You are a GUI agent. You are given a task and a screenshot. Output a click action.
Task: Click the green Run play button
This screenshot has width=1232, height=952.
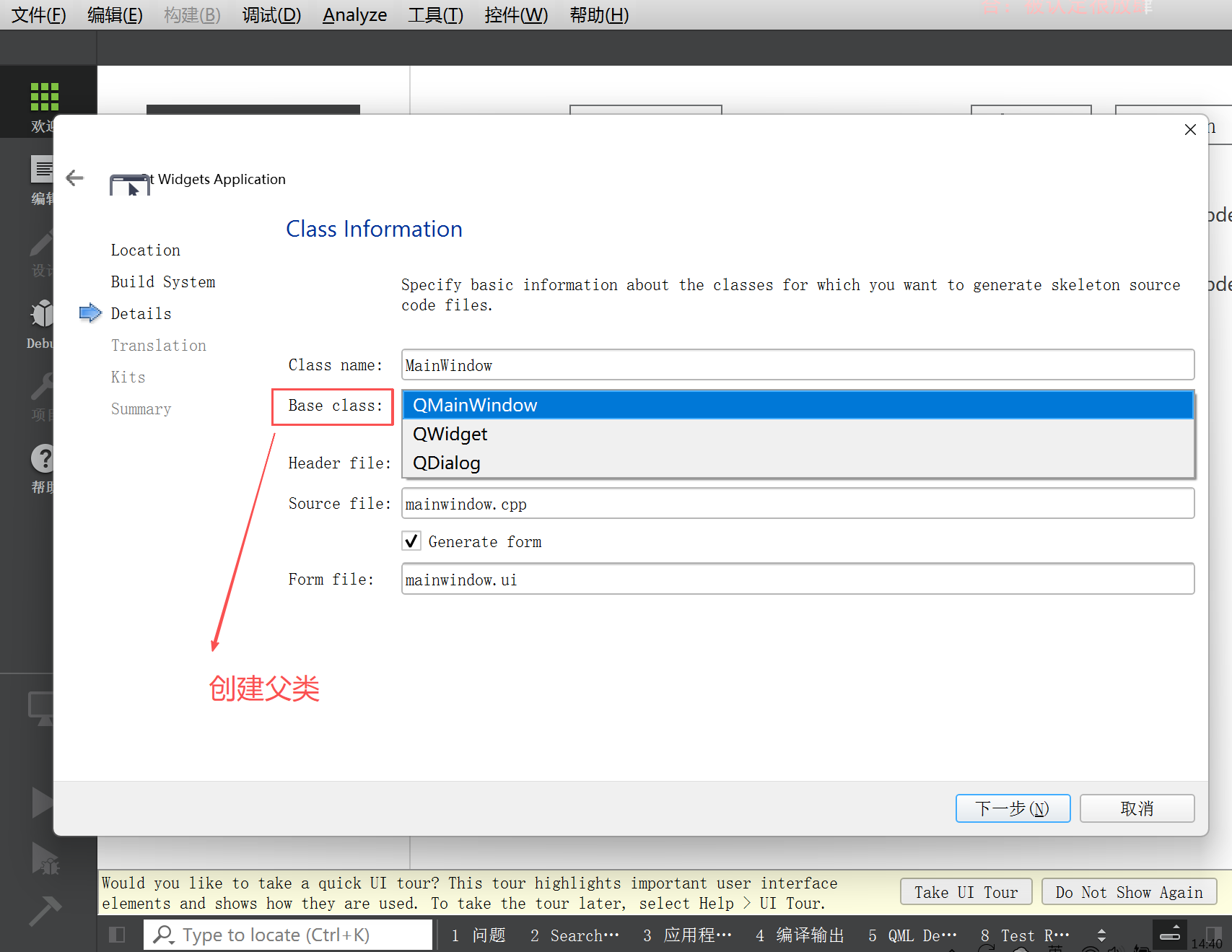[x=43, y=802]
